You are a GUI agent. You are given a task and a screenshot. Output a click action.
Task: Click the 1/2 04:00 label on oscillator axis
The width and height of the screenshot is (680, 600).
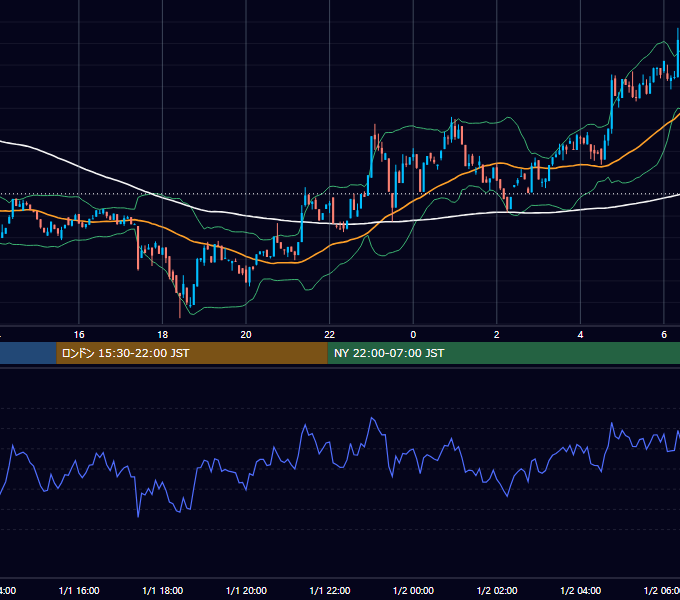(581, 590)
